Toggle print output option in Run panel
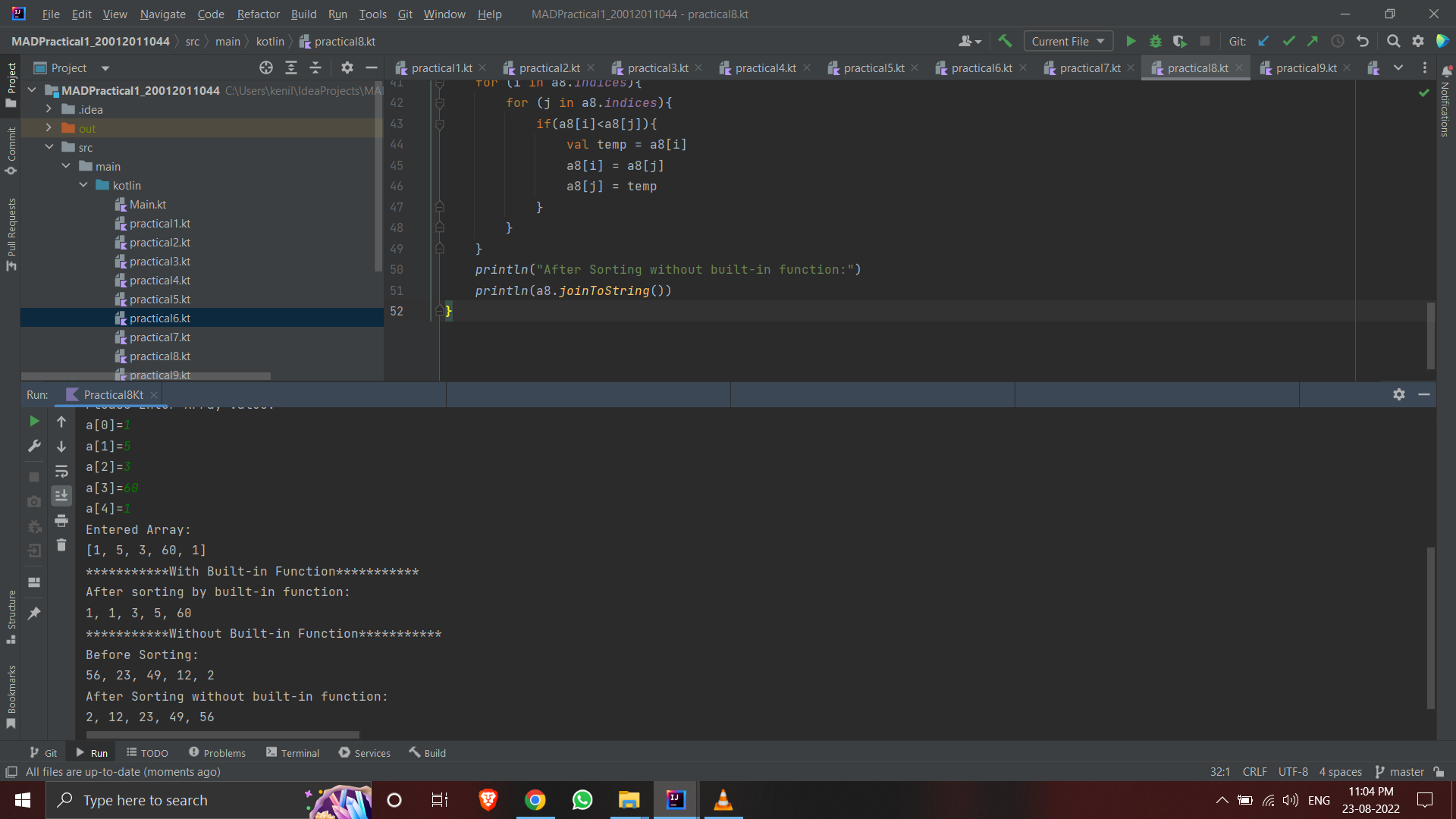 61,521
